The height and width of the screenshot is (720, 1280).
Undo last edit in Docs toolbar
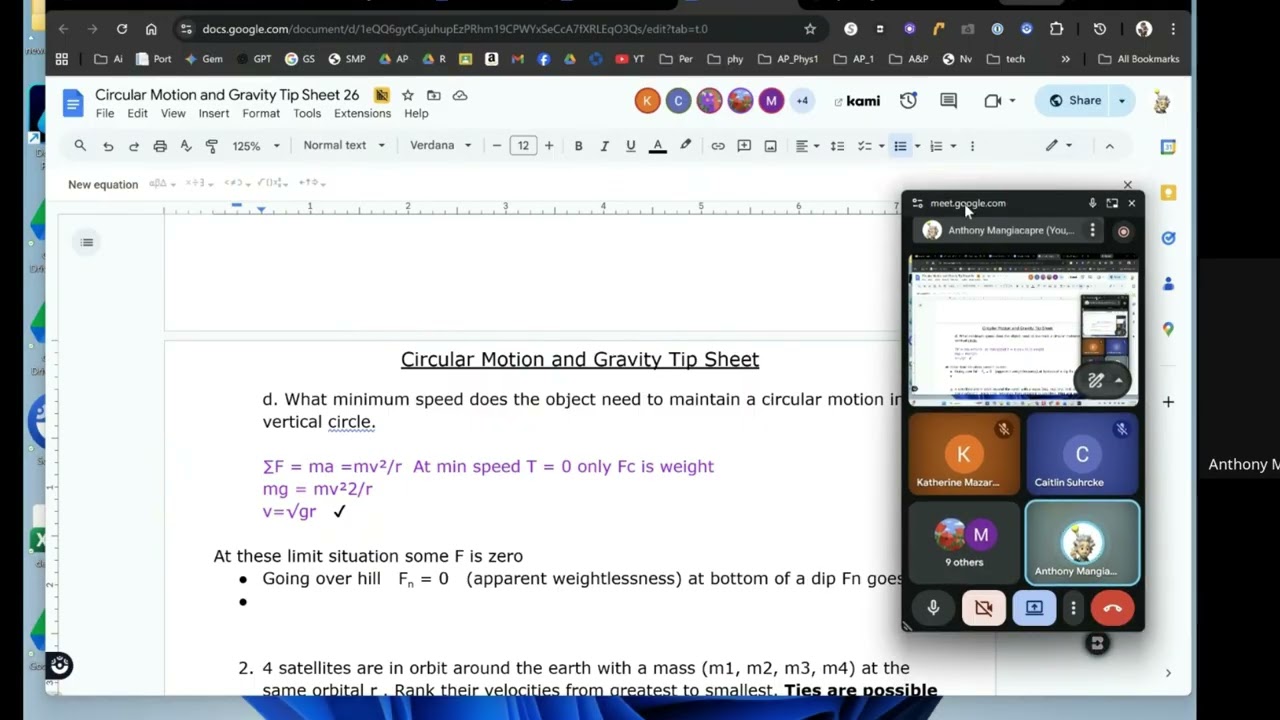click(108, 146)
